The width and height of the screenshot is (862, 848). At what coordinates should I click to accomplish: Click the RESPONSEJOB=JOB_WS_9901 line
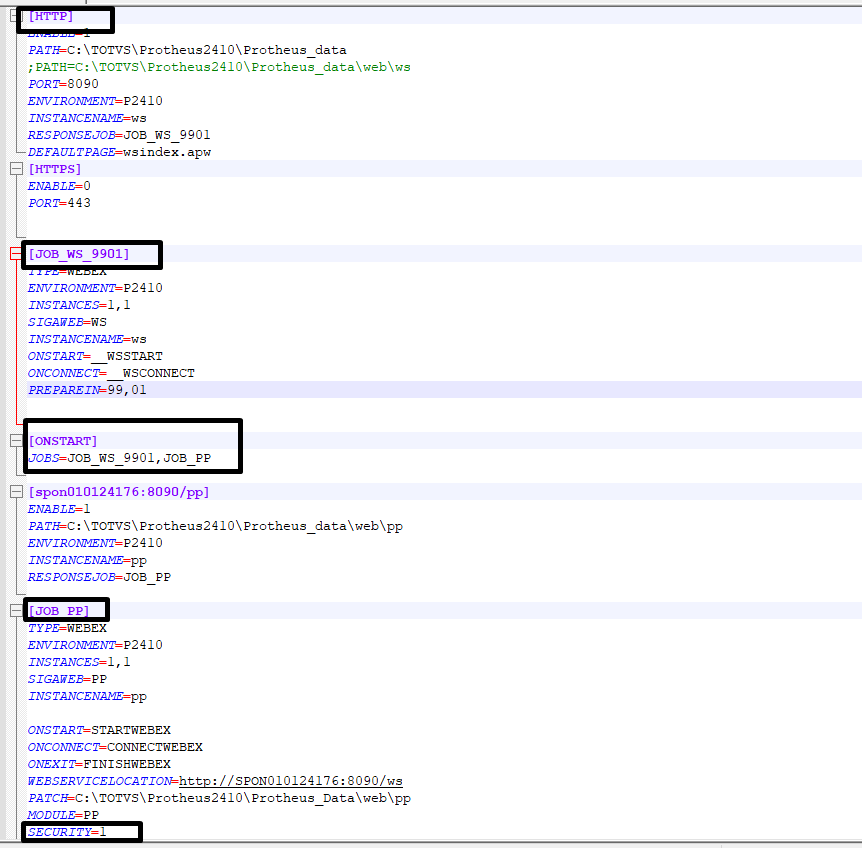119,135
